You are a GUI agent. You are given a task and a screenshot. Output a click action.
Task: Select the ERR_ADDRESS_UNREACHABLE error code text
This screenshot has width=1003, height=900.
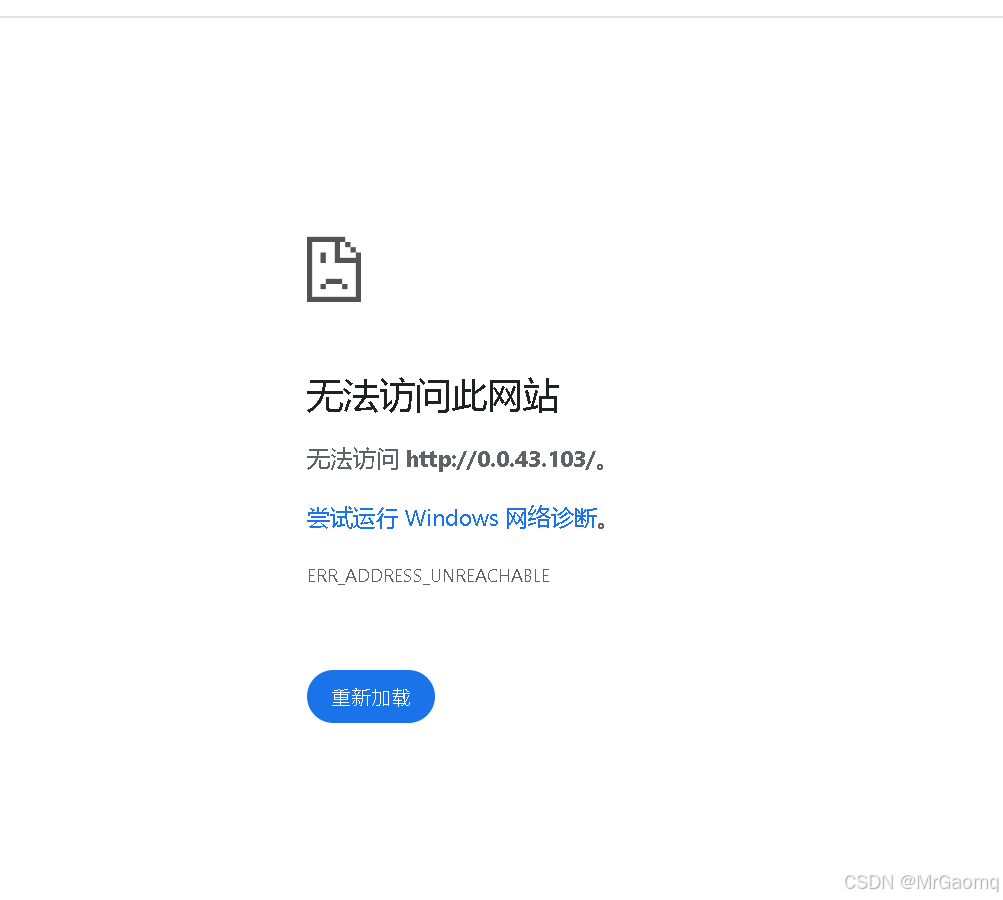(429, 576)
